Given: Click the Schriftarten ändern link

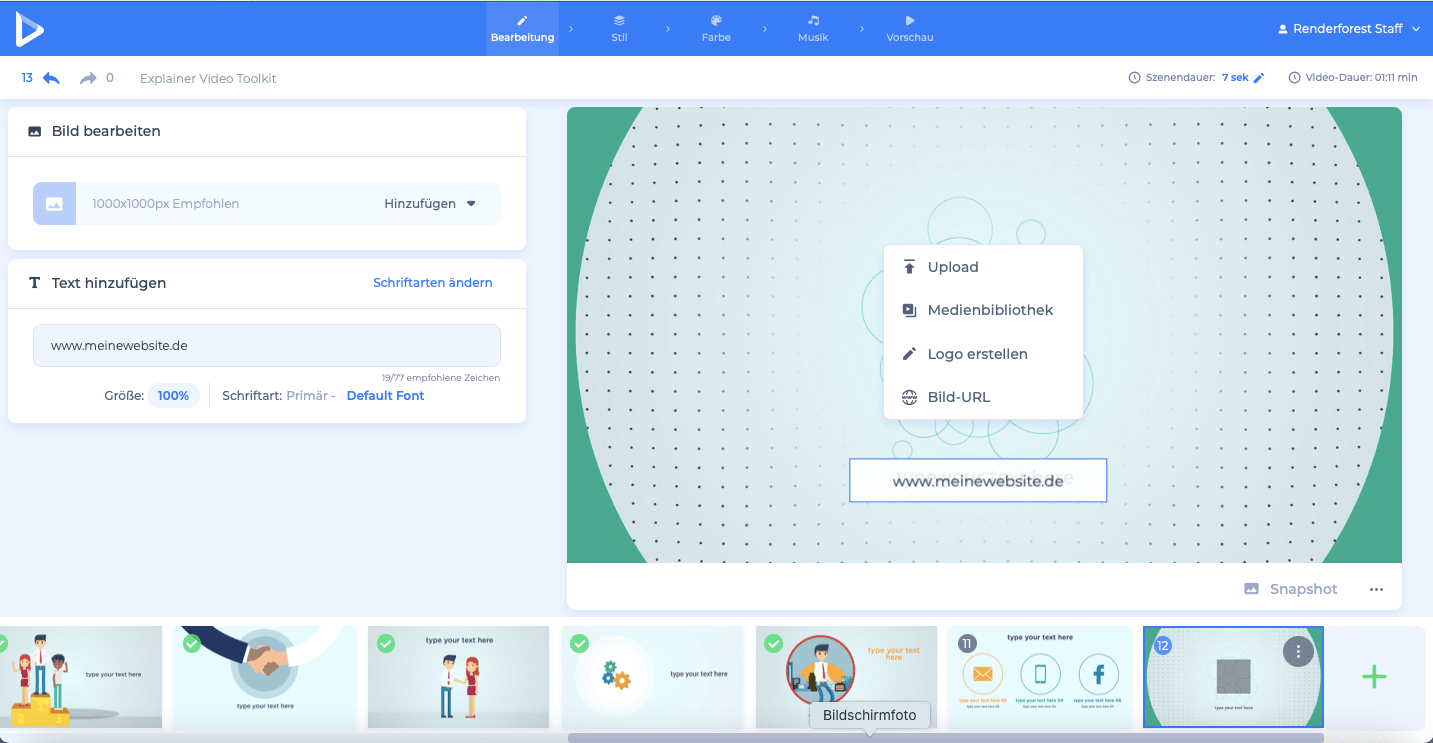Looking at the screenshot, I should click(x=432, y=283).
